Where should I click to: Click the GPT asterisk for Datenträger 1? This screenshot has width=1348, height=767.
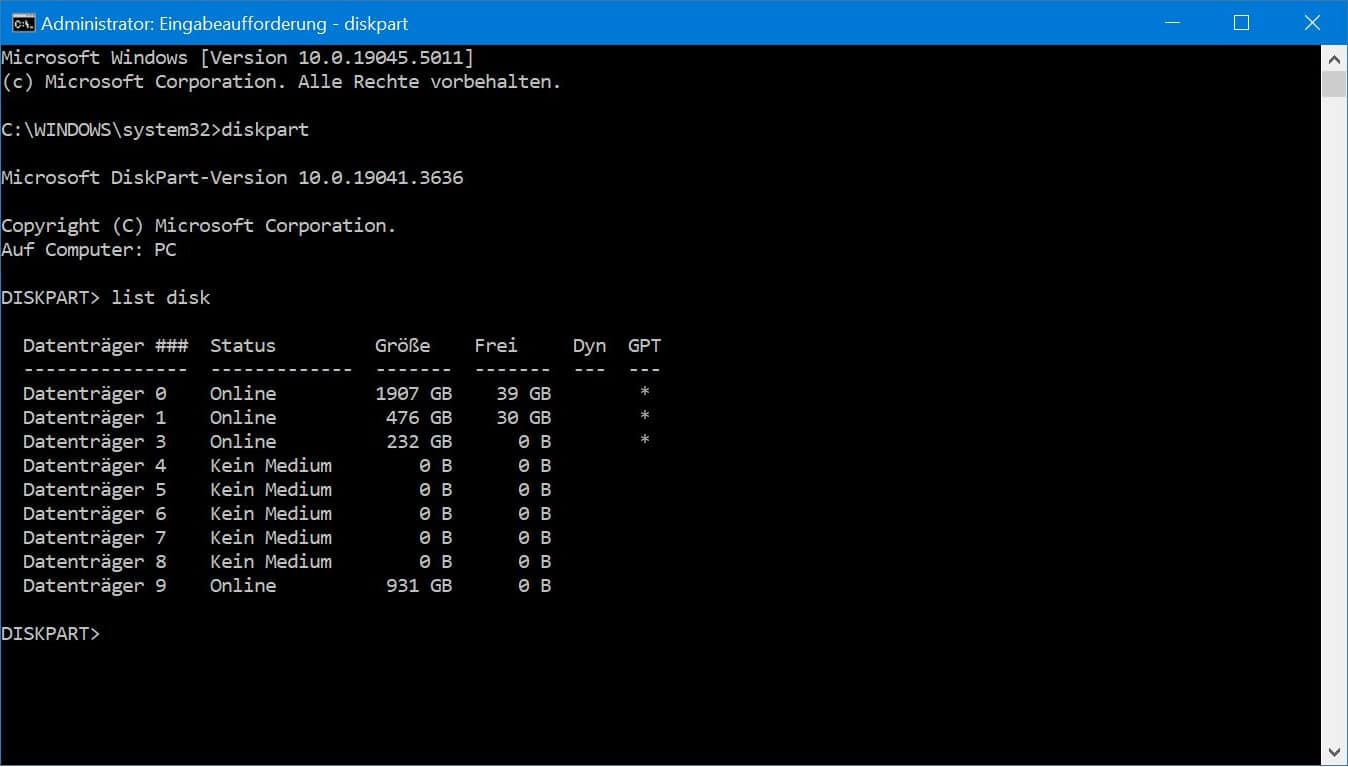(645, 417)
